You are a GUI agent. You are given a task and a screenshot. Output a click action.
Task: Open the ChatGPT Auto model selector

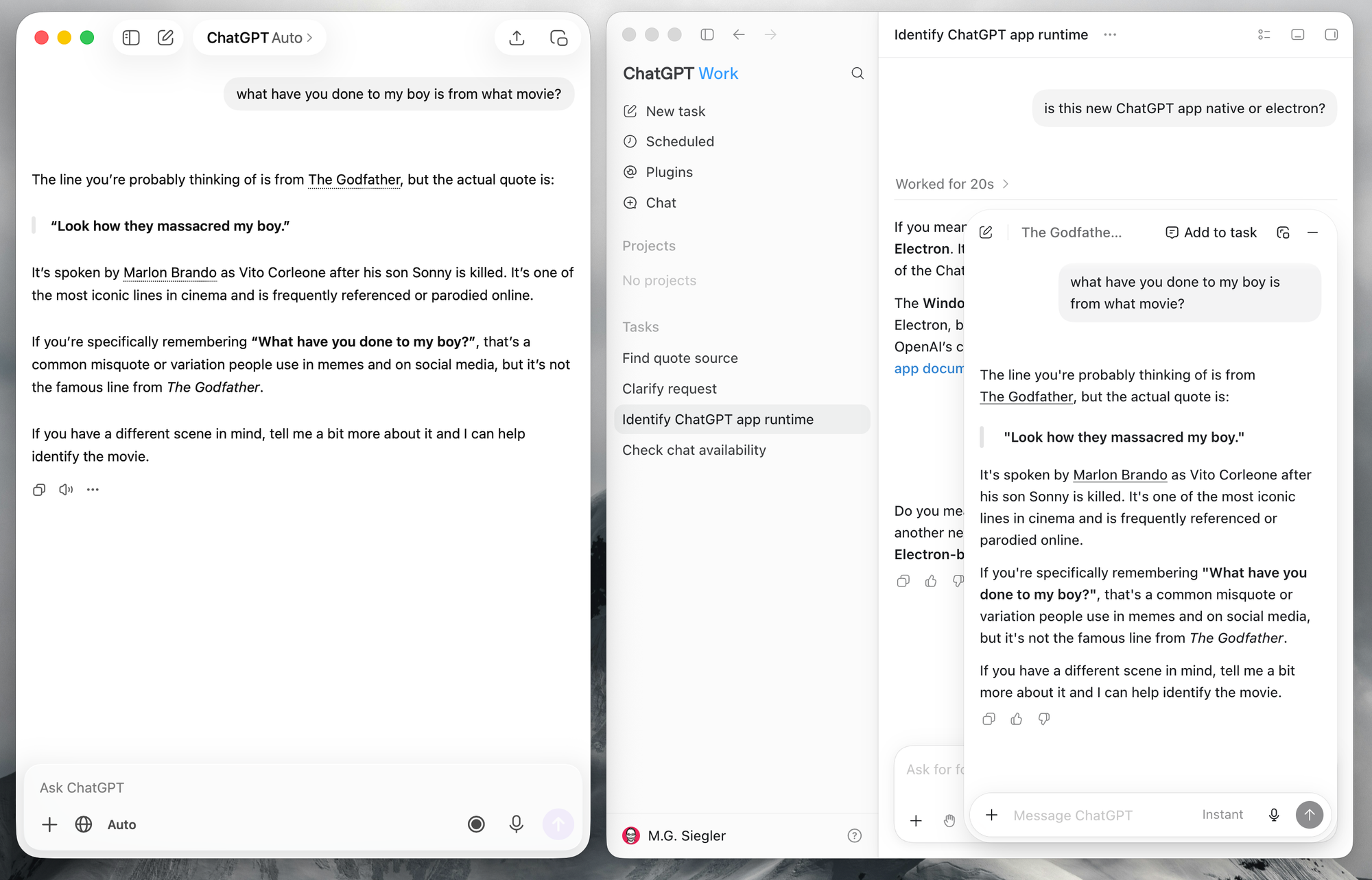click(259, 38)
